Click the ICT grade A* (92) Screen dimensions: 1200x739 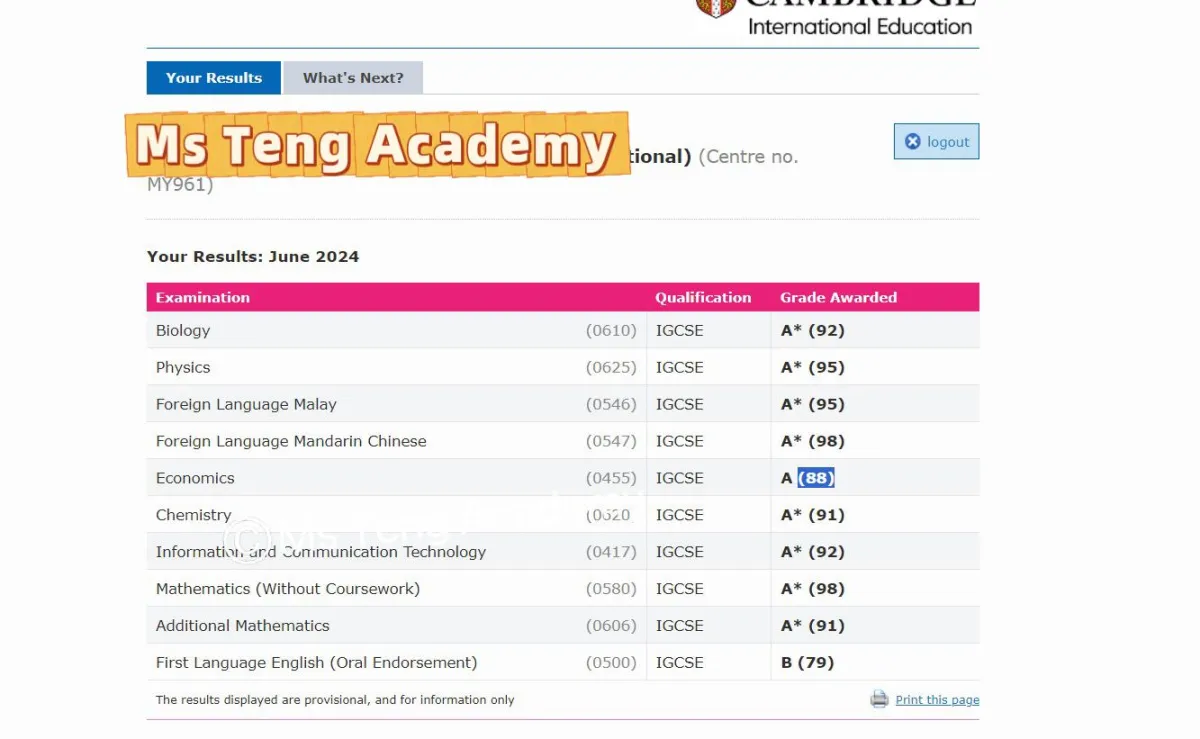[812, 552]
